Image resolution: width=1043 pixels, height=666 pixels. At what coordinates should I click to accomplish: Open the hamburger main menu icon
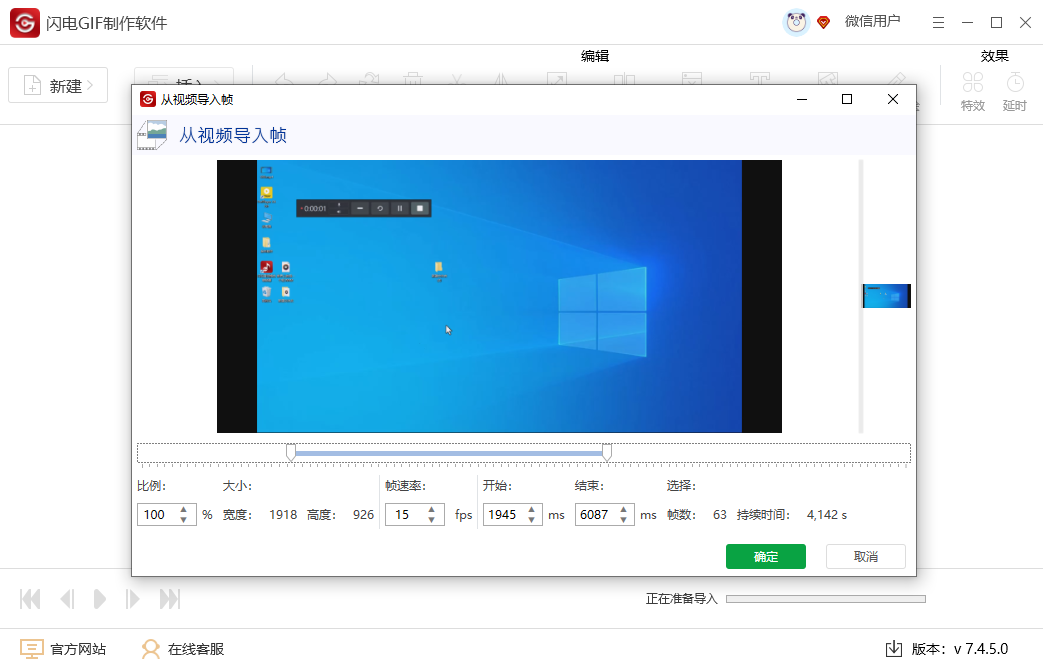tap(938, 22)
